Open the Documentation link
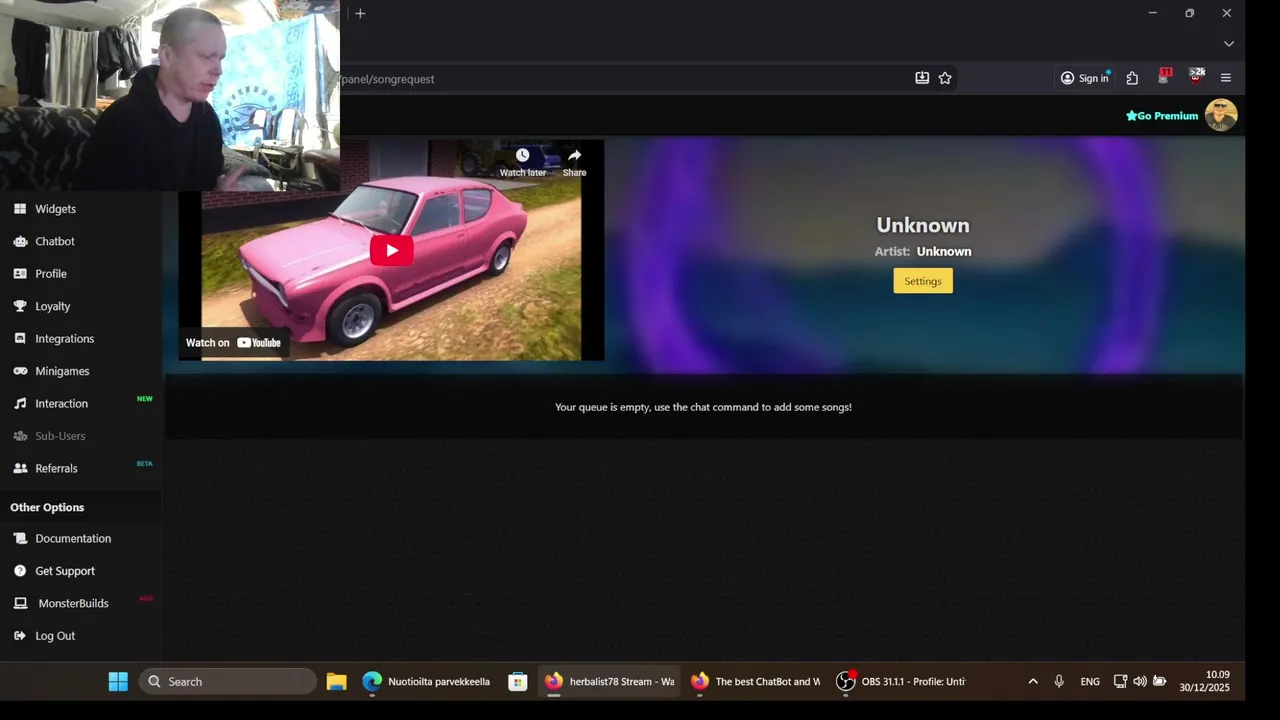Image resolution: width=1280 pixels, height=720 pixels. [x=73, y=538]
